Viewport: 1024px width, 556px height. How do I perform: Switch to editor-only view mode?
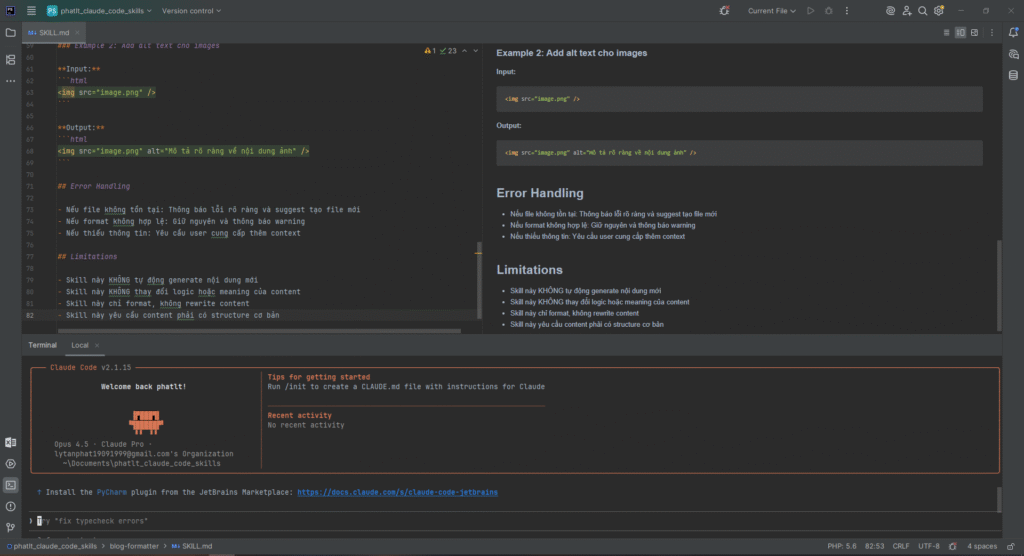tap(946, 32)
